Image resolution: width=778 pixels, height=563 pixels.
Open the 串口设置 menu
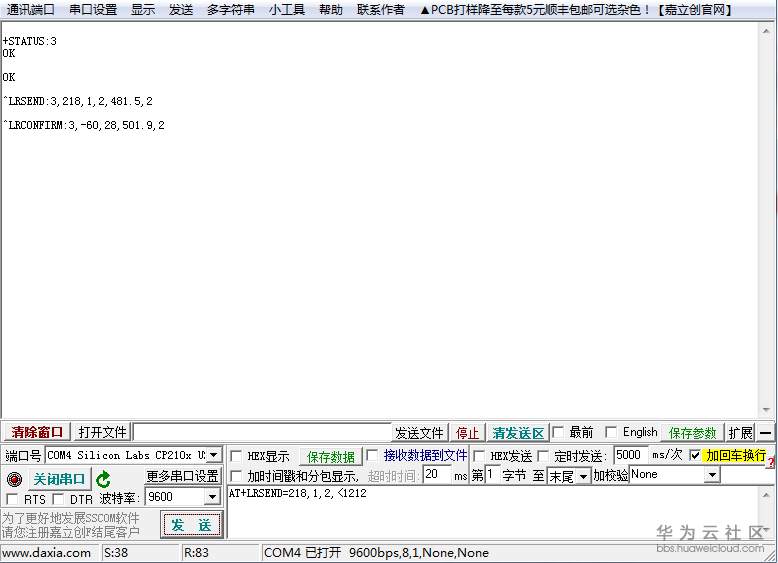coord(93,9)
